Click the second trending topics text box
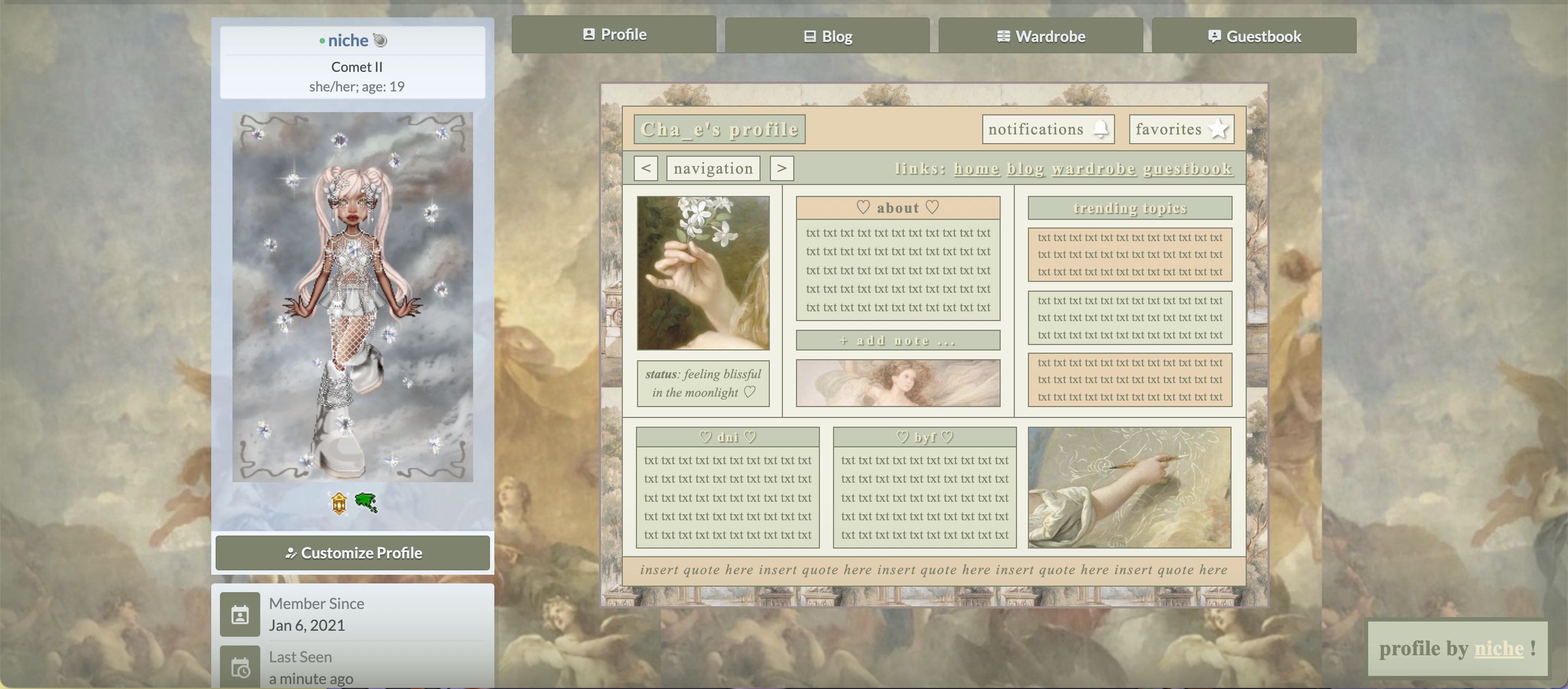Screen dimensions: 1568x689 click(1130, 318)
